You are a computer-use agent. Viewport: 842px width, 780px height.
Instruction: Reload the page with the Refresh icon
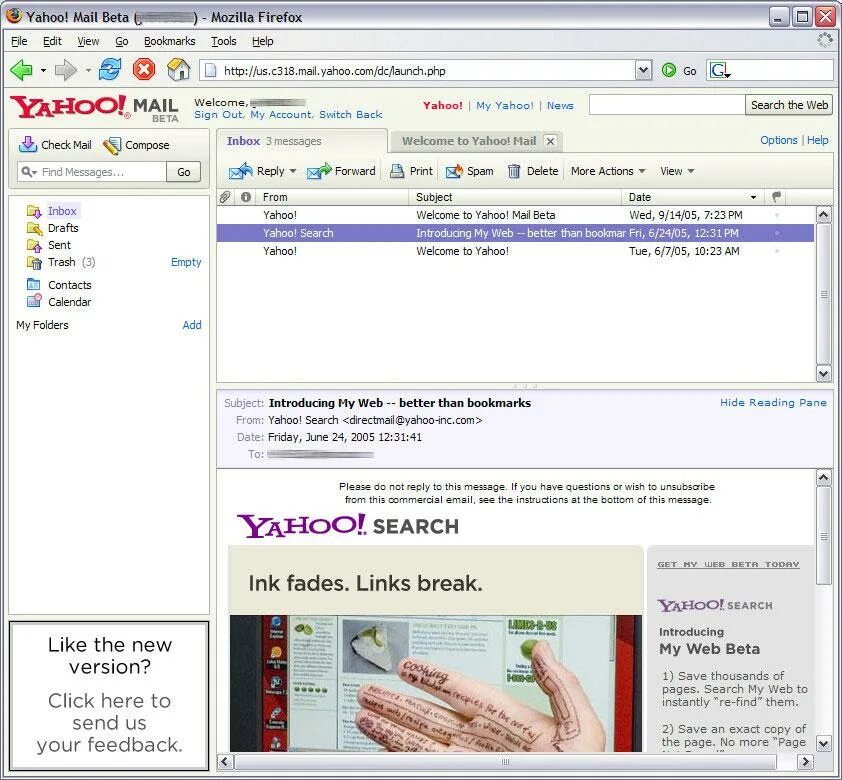coord(110,70)
